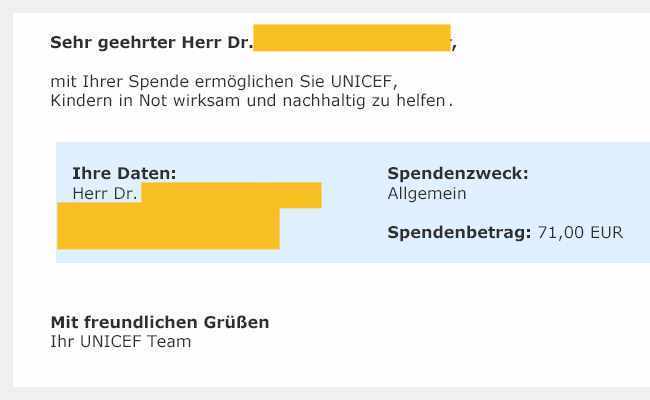This screenshot has width=650, height=400.
Task: Click the word UNICEF in first paragraph
Action: click(361, 81)
